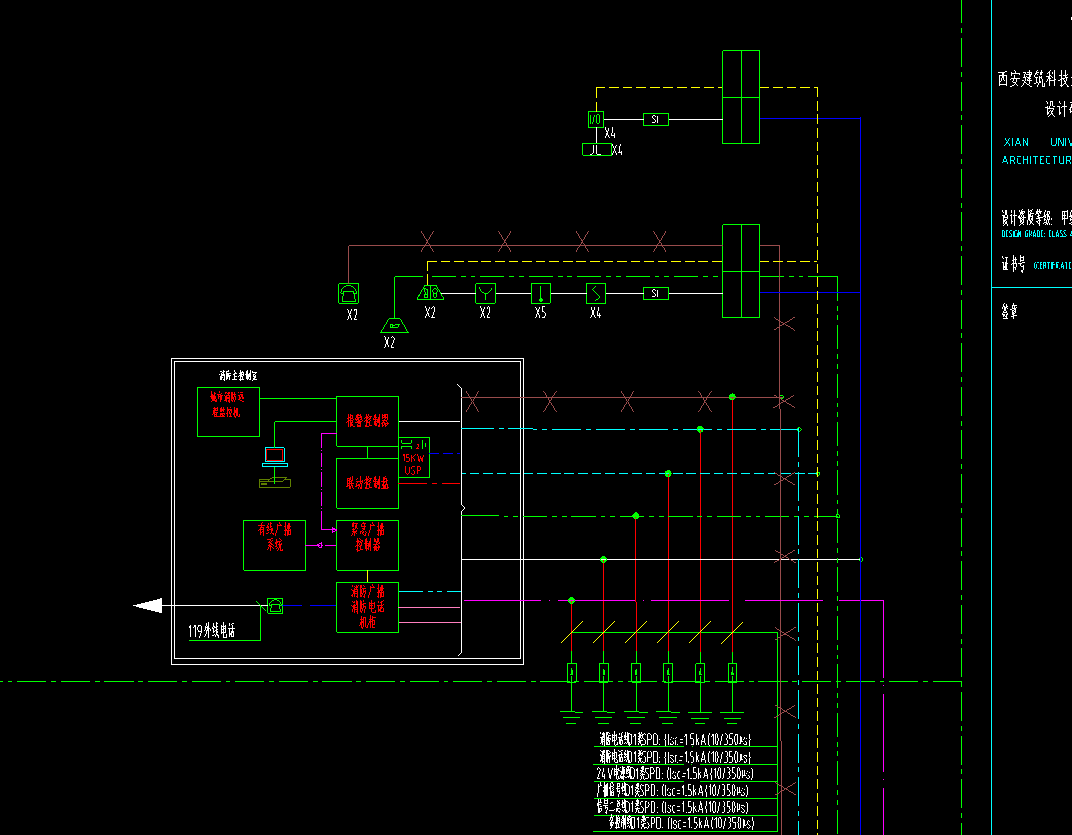Click the 签章 text
Screen dimensions: 1072x835
1009,312
